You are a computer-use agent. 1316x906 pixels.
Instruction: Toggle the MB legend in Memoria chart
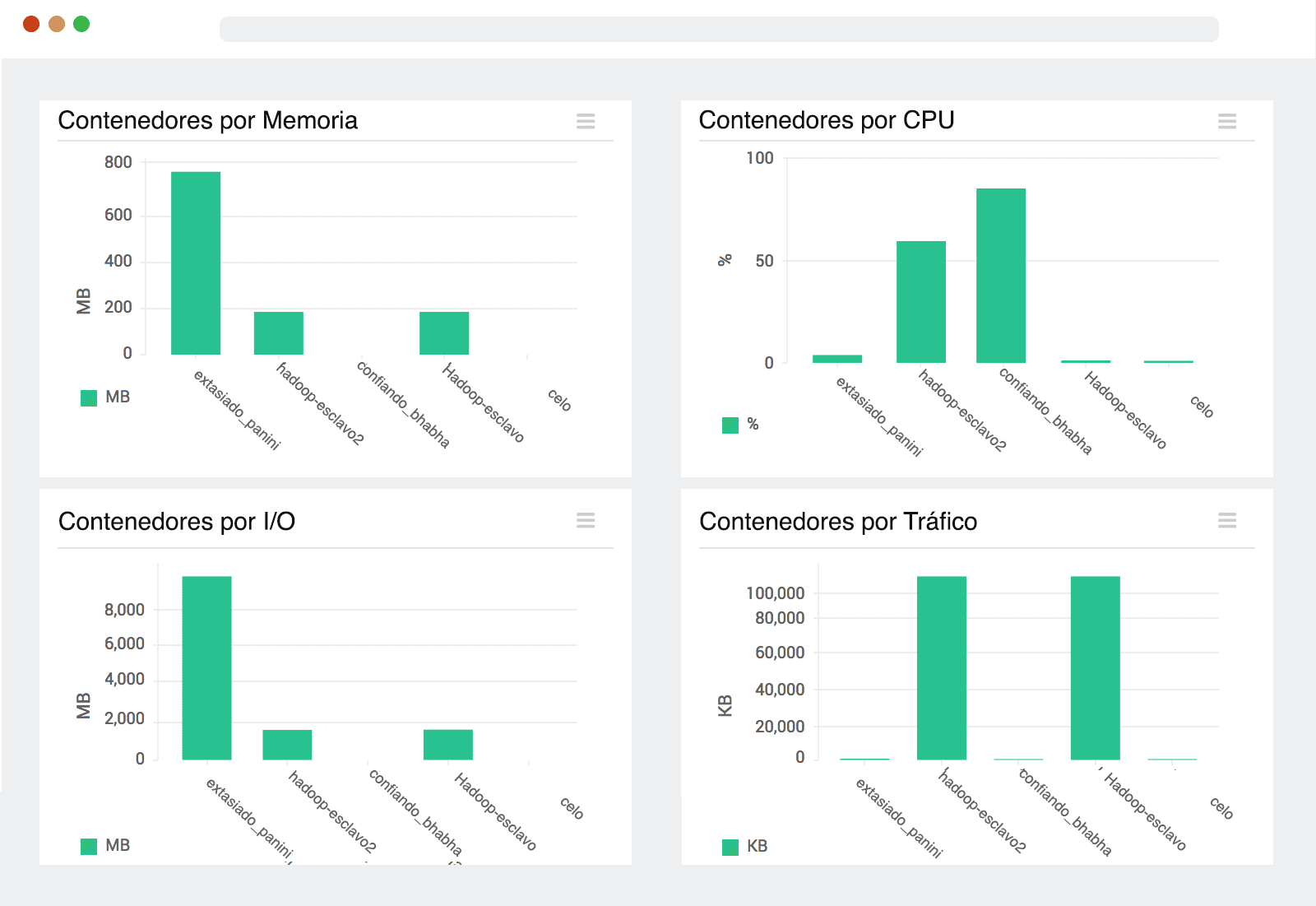(106, 397)
